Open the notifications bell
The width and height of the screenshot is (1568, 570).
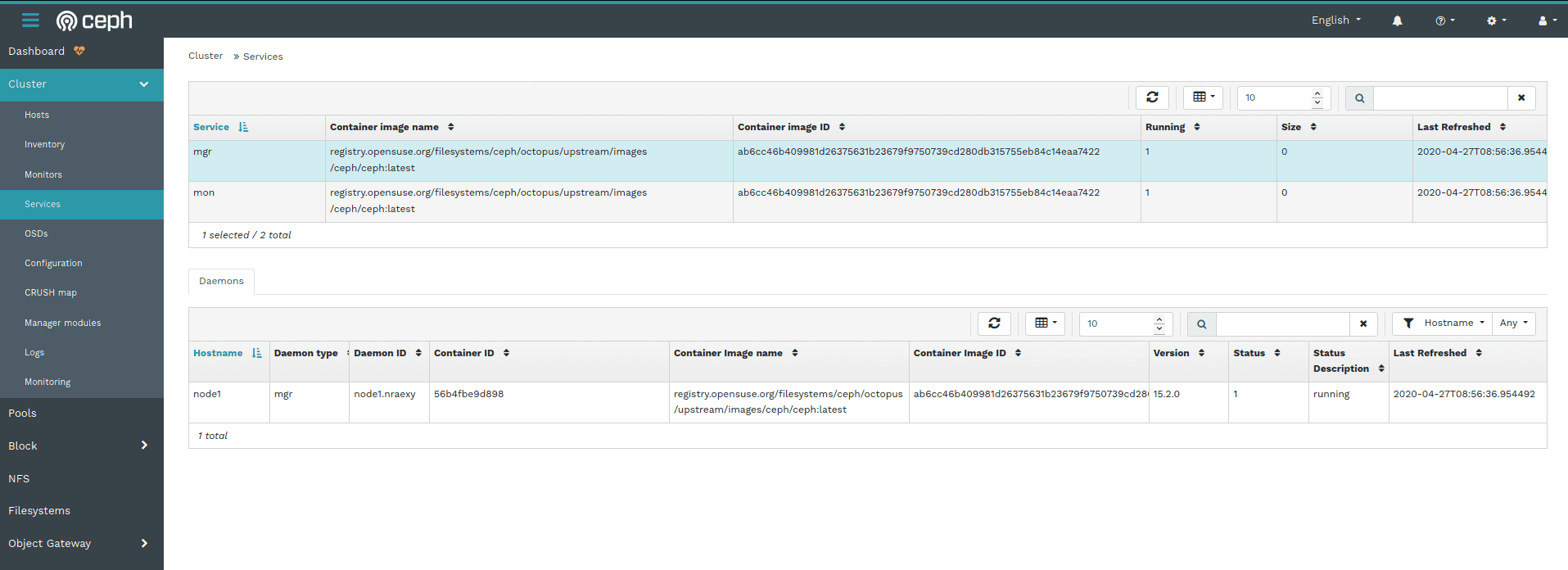[1397, 20]
